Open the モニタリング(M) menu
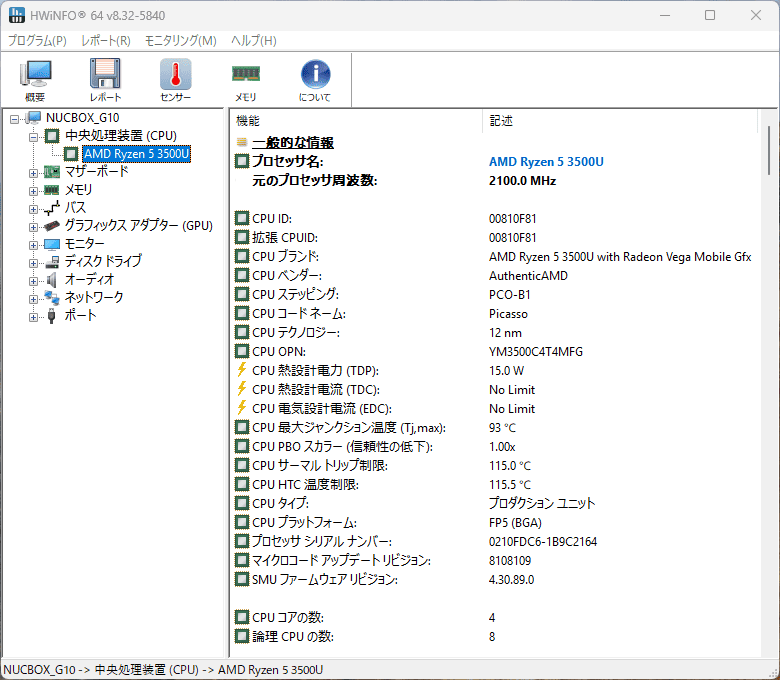 click(x=180, y=41)
